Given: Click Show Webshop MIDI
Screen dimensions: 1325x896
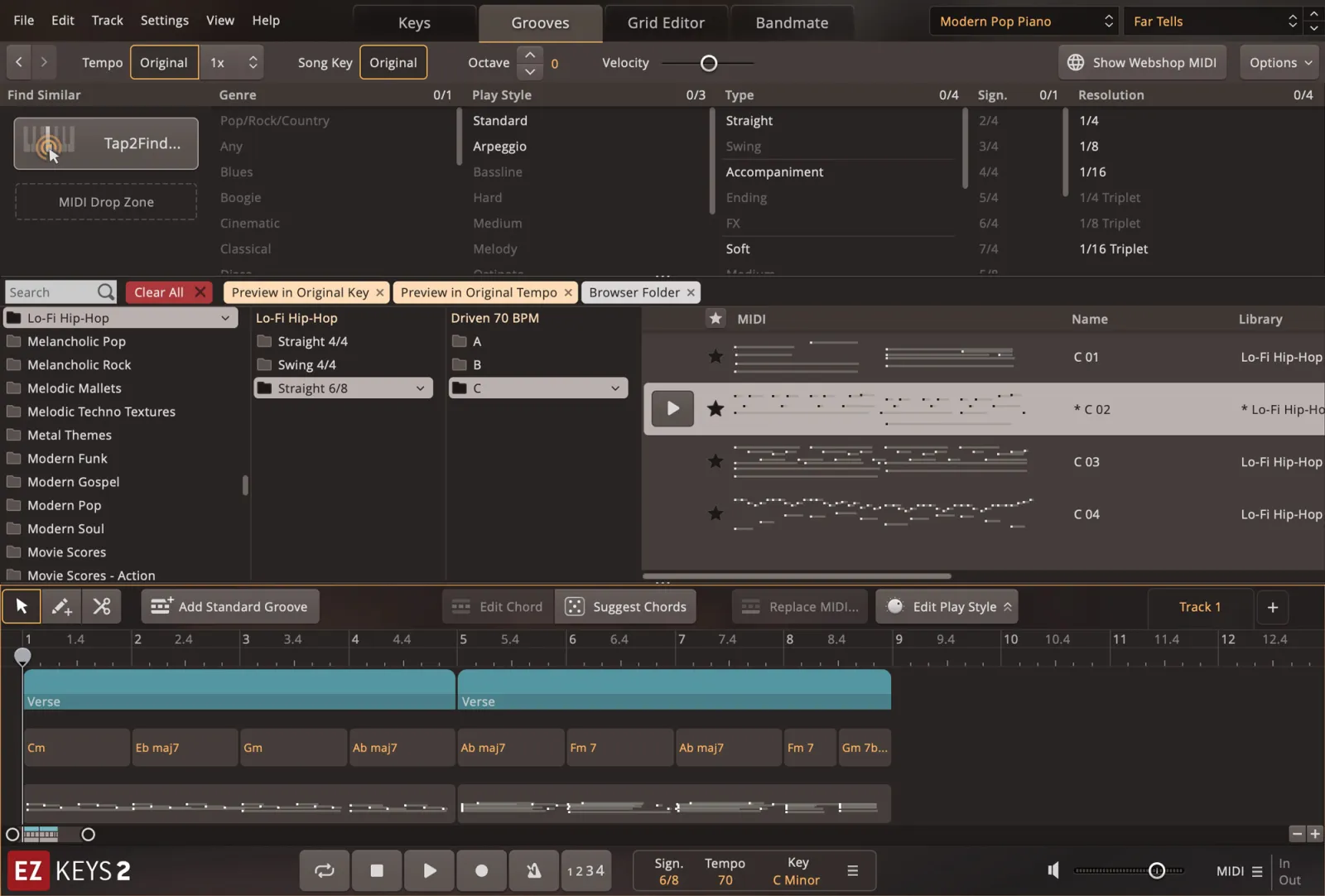Looking at the screenshot, I should (x=1142, y=62).
